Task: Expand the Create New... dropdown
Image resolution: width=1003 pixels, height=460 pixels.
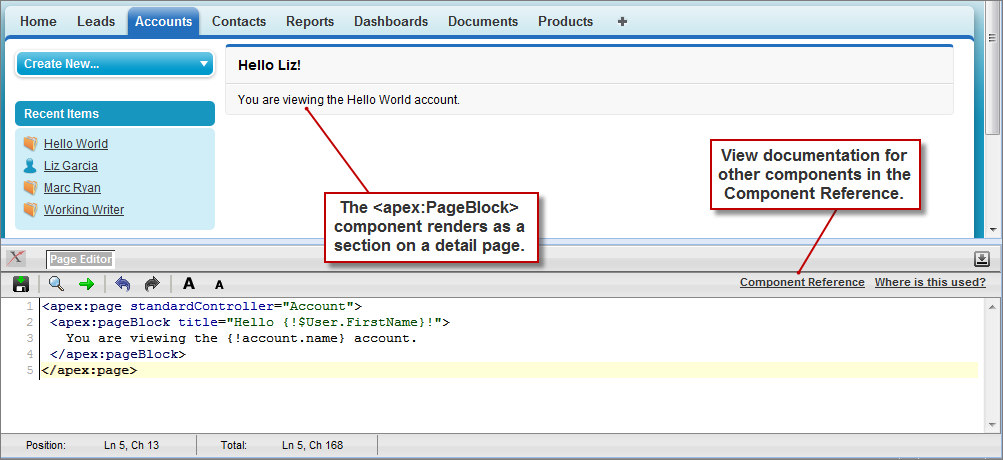Action: 114,64
